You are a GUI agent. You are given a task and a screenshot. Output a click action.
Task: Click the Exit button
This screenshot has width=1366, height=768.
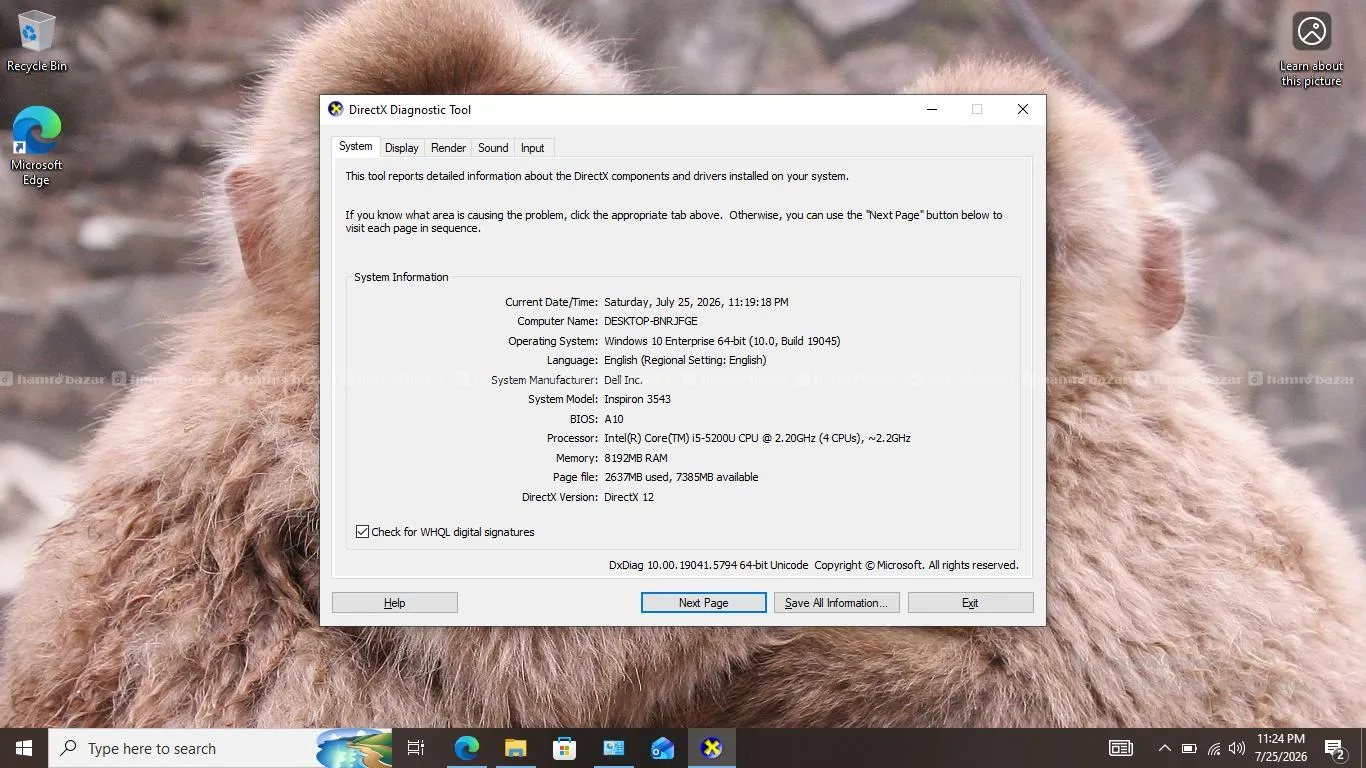point(970,603)
